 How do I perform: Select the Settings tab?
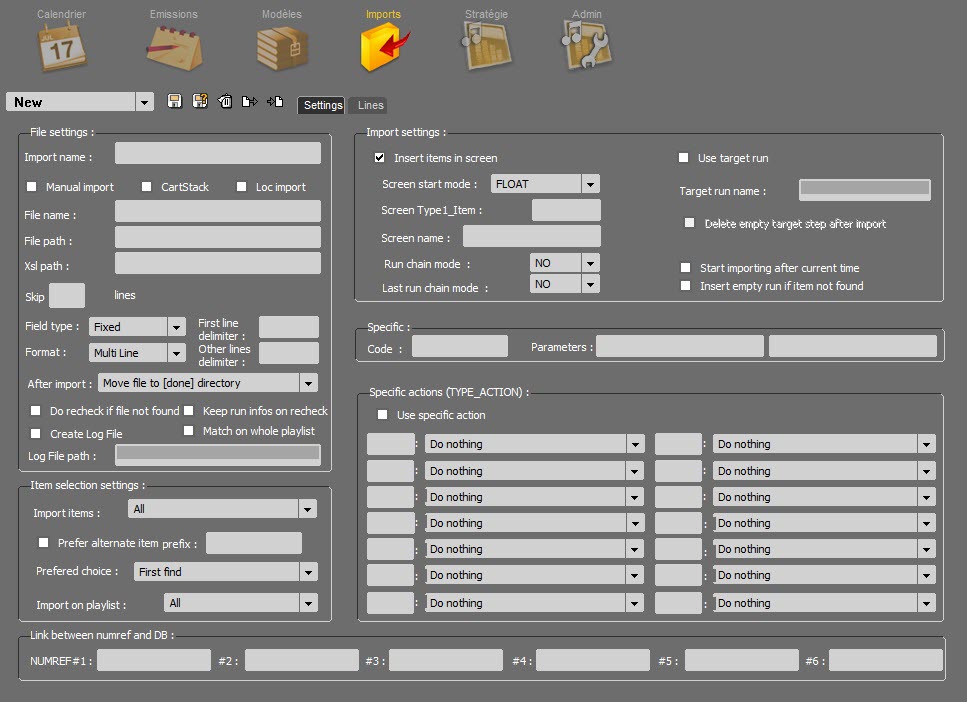click(x=322, y=105)
